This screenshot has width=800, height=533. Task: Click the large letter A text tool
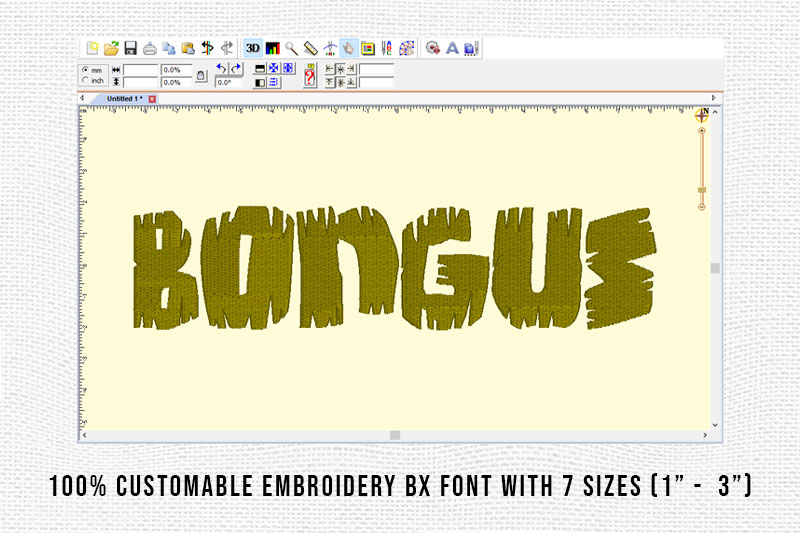(452, 48)
